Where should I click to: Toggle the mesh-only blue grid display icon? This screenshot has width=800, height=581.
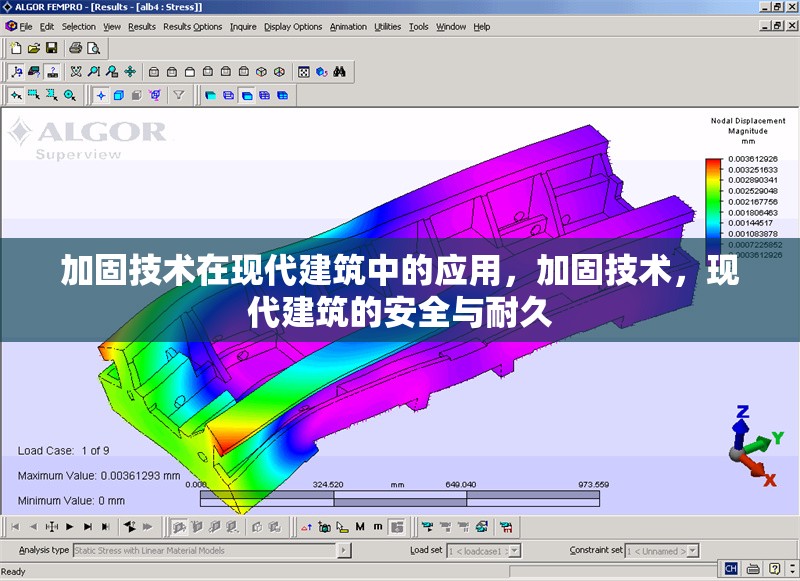(264, 95)
